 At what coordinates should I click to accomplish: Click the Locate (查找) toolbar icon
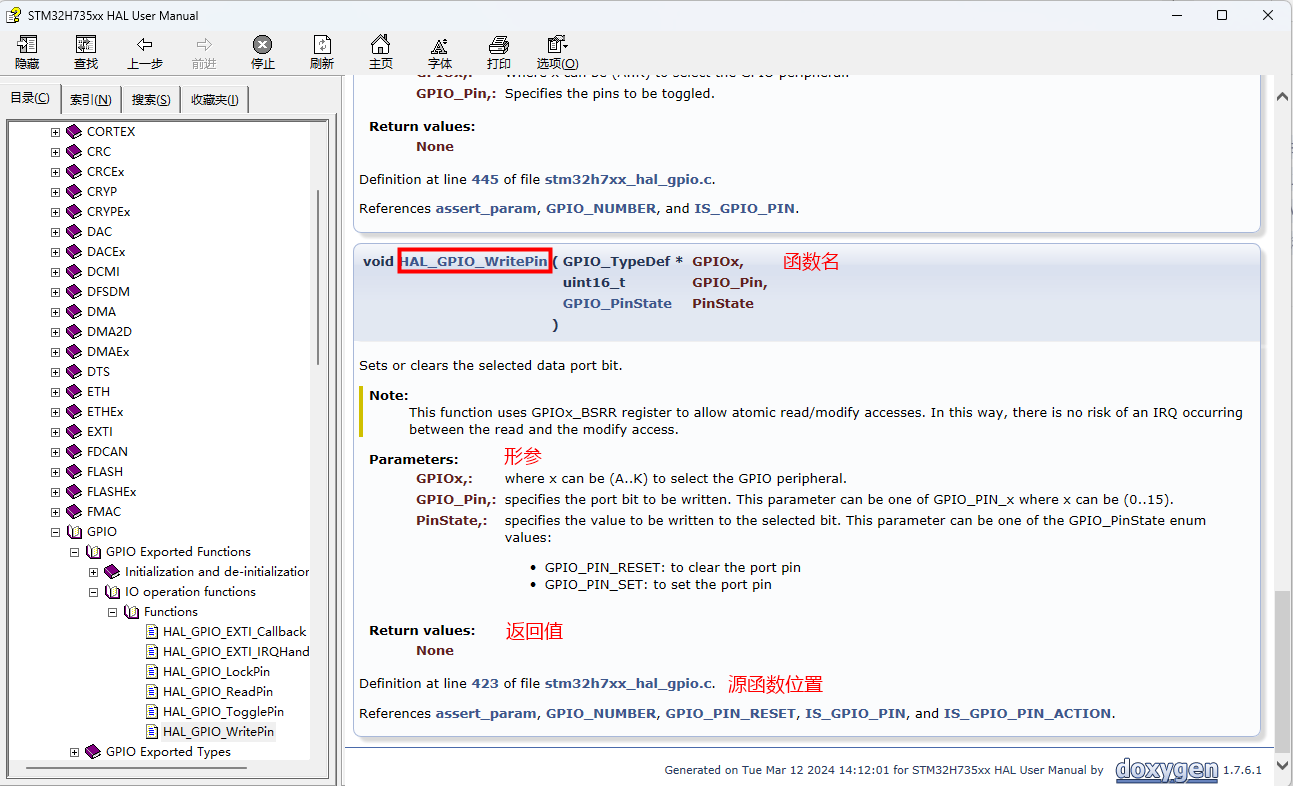86,45
